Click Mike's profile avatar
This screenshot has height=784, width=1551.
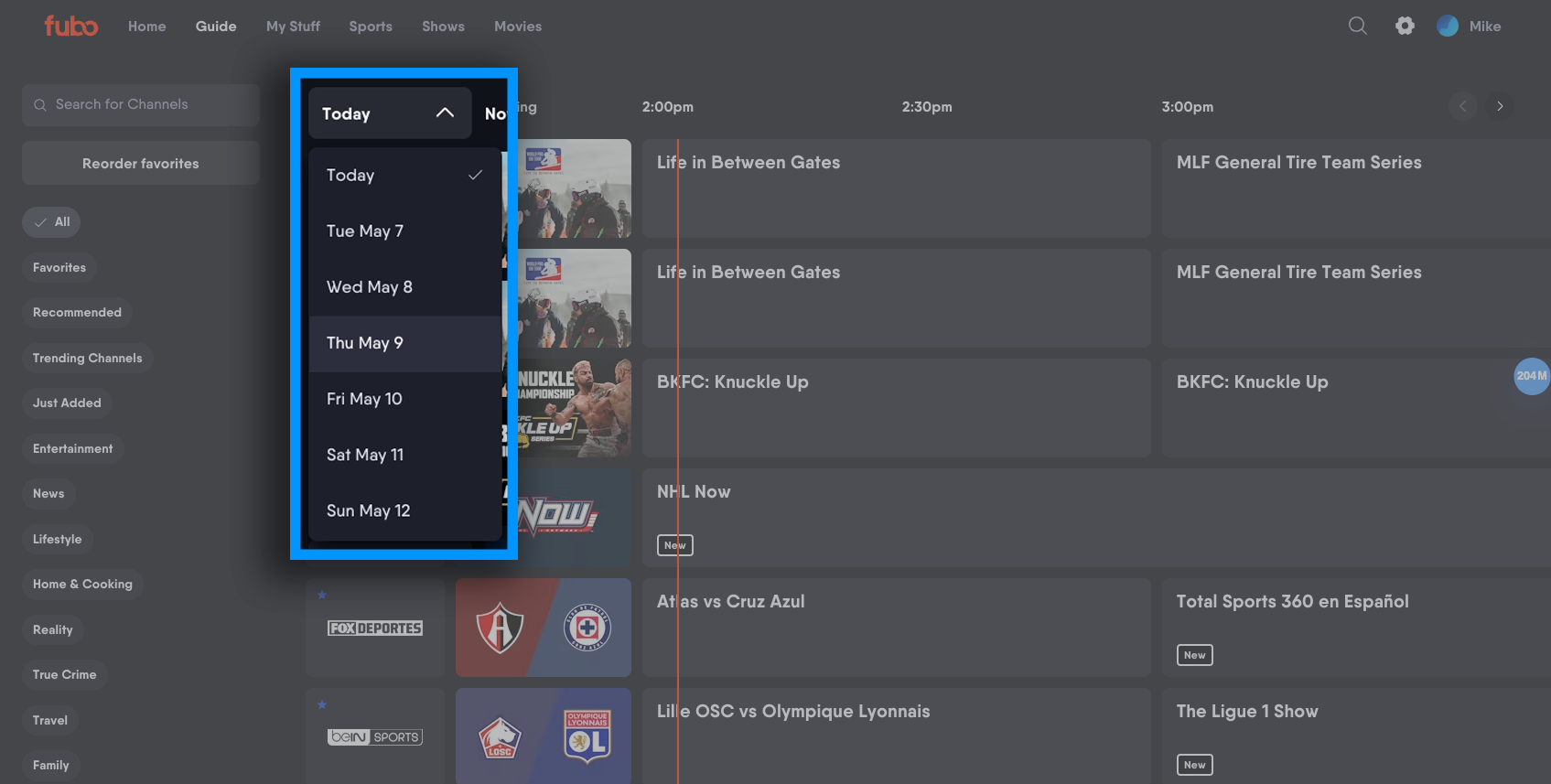1448,27
